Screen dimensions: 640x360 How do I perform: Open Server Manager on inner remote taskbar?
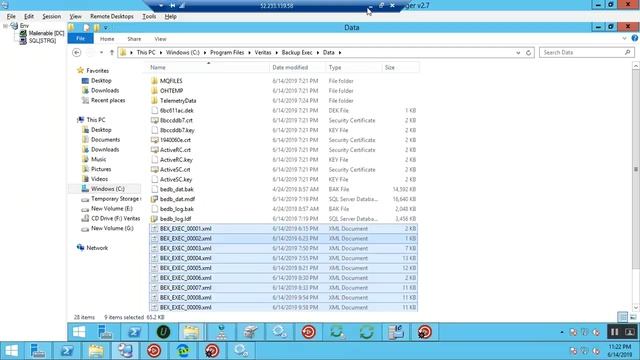pos(105,332)
